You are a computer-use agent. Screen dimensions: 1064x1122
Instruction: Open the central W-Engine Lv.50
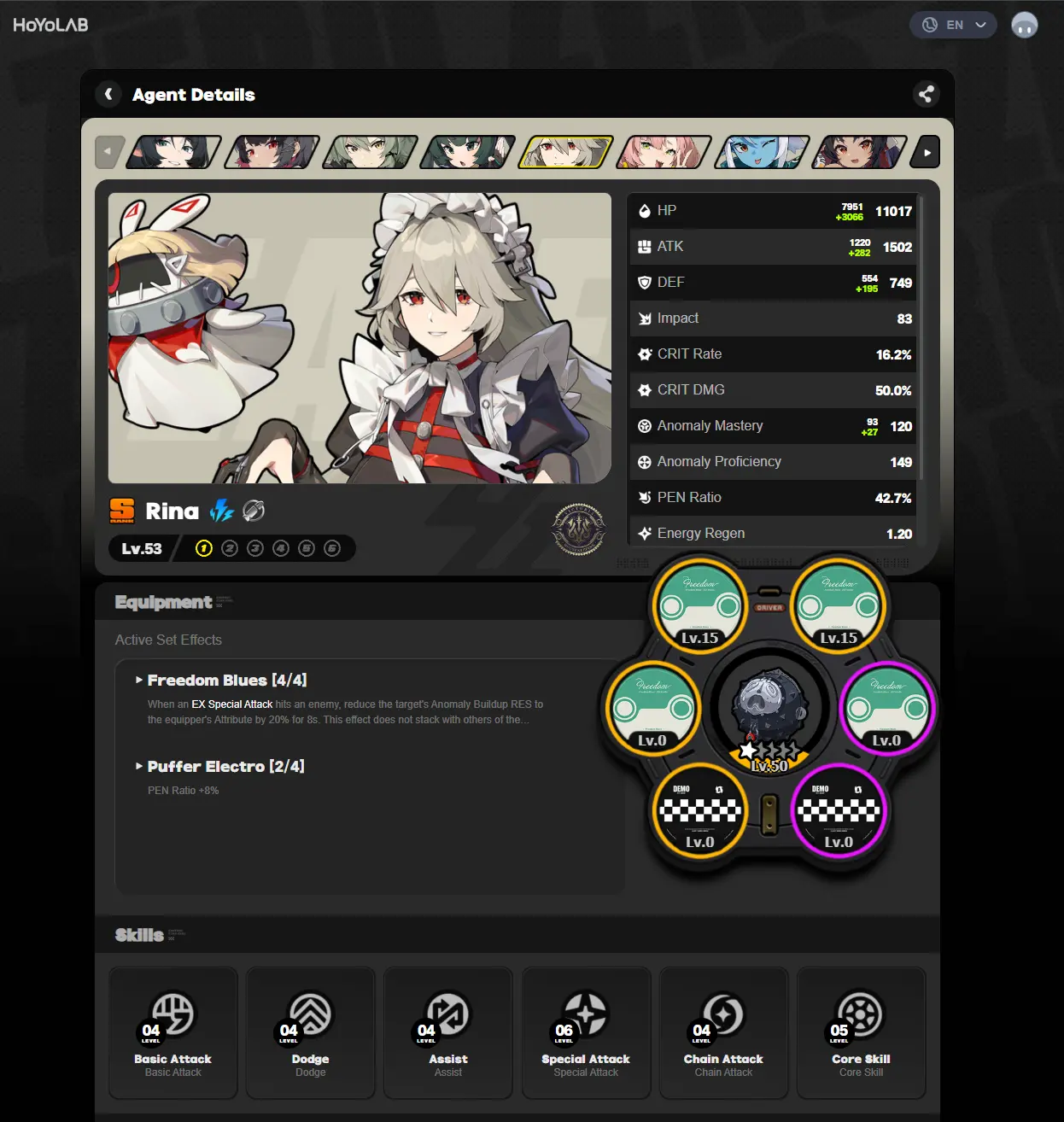770,710
